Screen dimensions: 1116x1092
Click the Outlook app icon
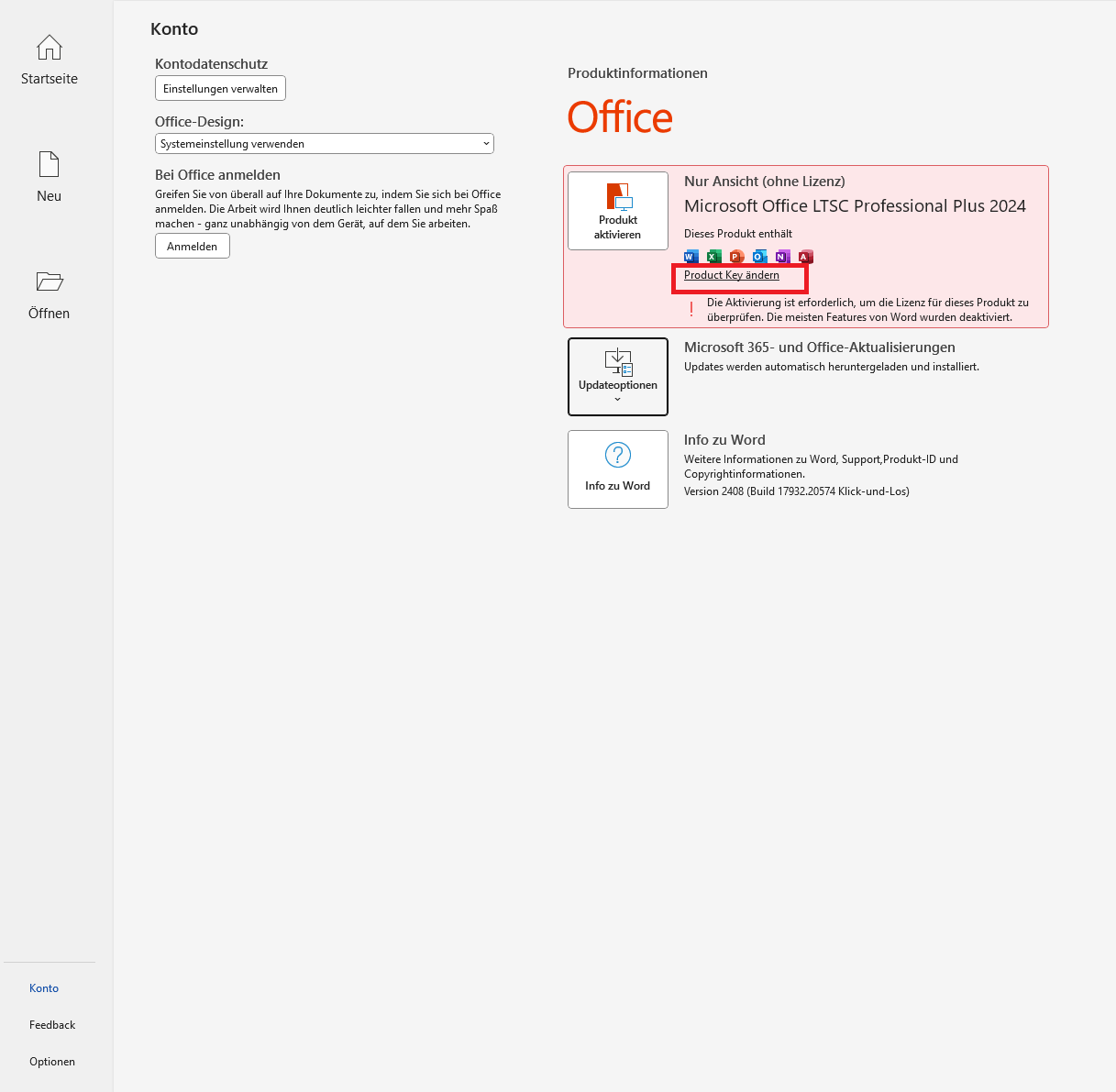(x=760, y=257)
